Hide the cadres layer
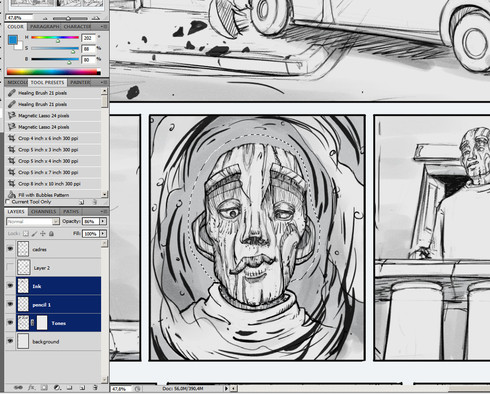The width and height of the screenshot is (490, 394). point(10,249)
